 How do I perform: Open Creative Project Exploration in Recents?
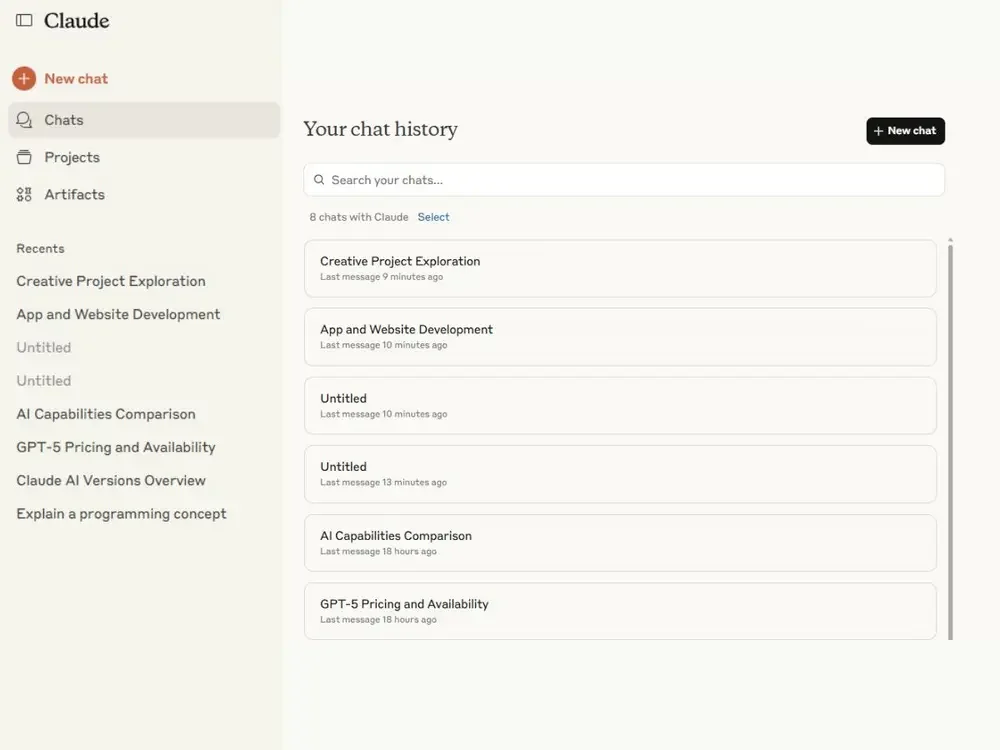coord(111,281)
